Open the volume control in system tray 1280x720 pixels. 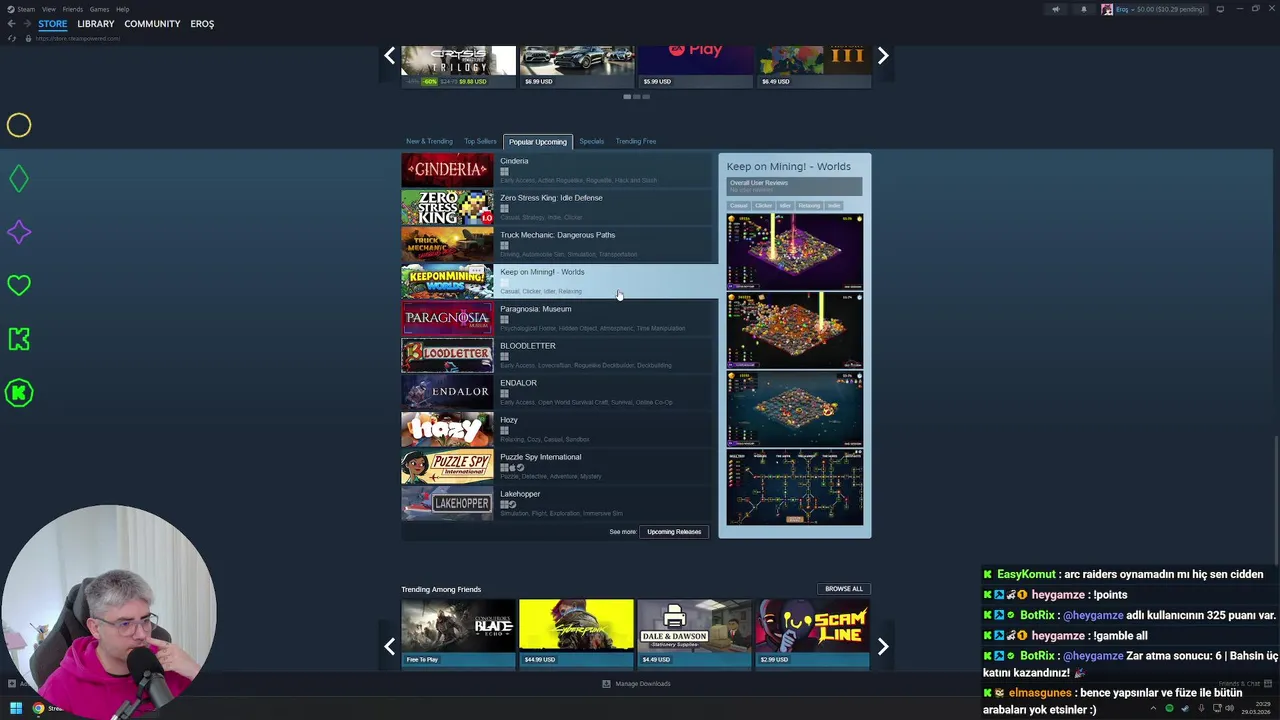coord(1230,708)
